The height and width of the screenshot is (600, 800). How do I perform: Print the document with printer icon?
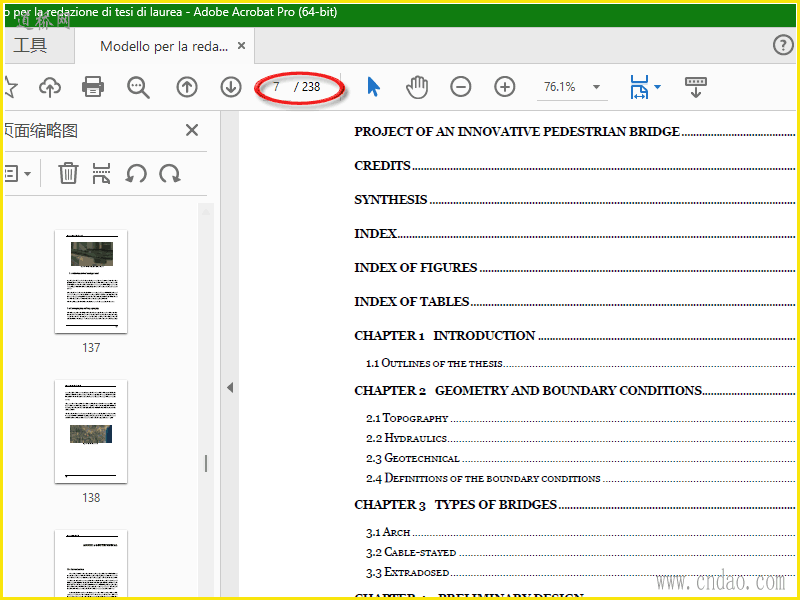tap(93, 87)
